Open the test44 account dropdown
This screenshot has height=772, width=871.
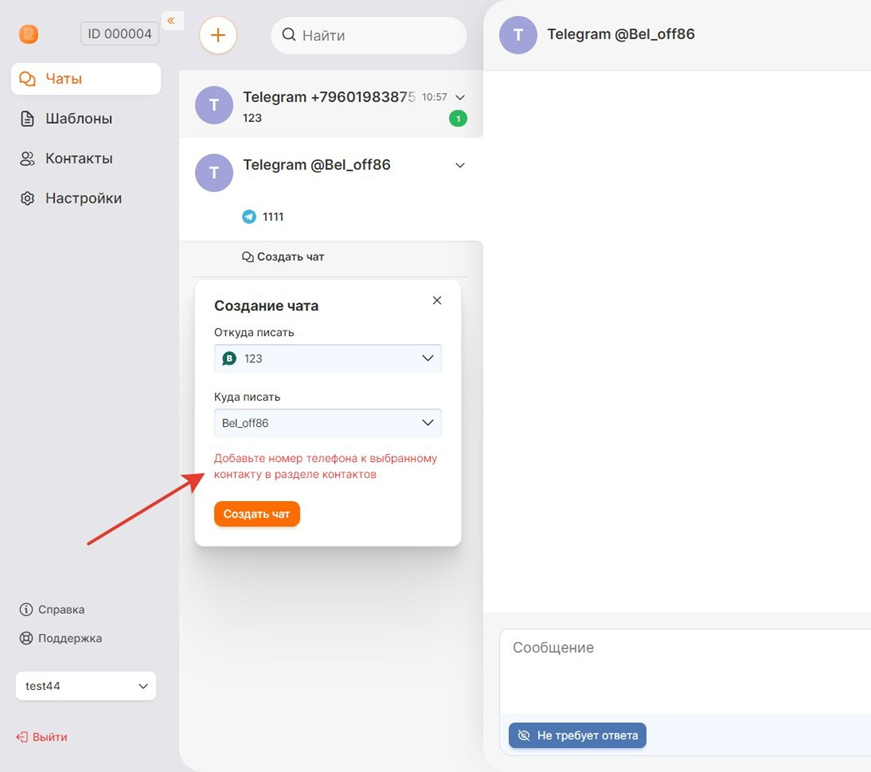point(86,686)
